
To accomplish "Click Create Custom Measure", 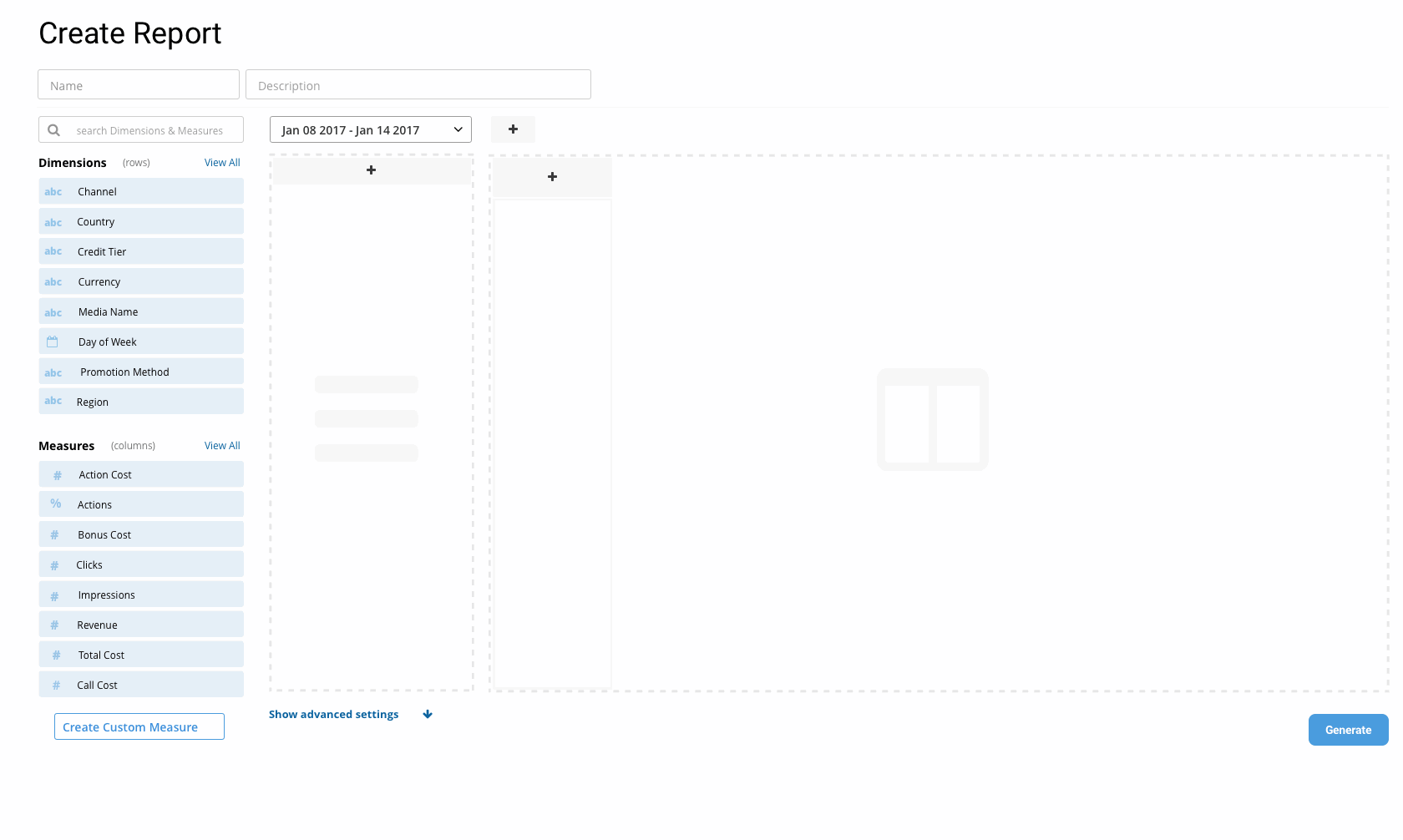I will (x=139, y=726).
